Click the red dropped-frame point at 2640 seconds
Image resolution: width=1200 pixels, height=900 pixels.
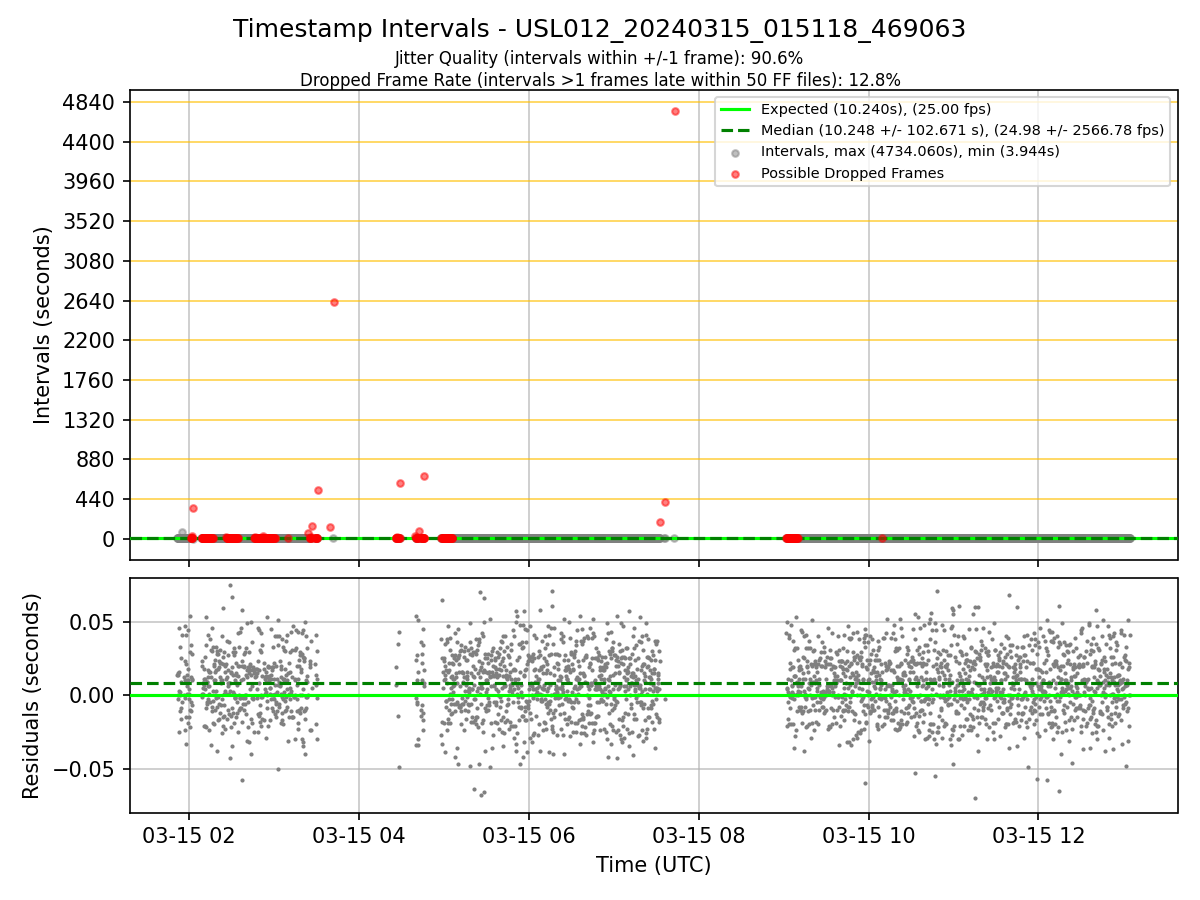click(x=334, y=302)
